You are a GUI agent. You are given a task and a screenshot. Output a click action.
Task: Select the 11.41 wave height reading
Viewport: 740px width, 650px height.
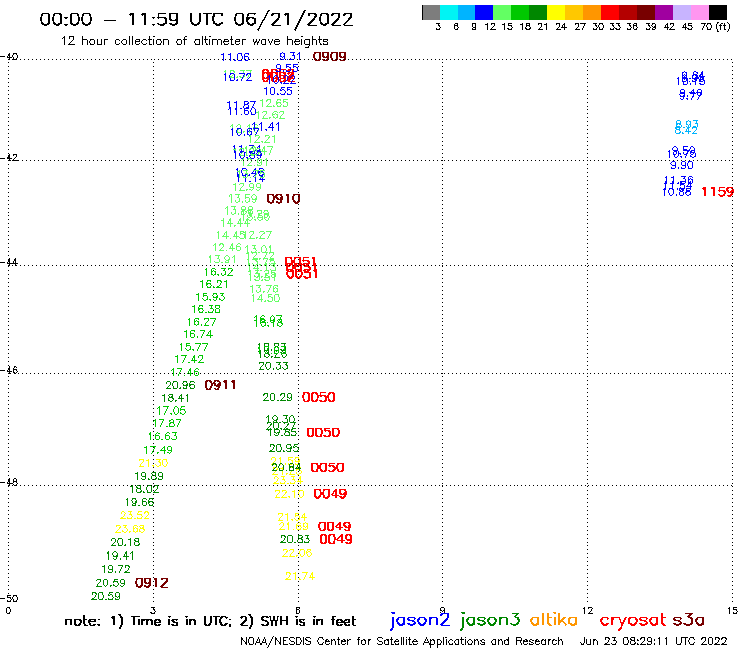point(266,127)
